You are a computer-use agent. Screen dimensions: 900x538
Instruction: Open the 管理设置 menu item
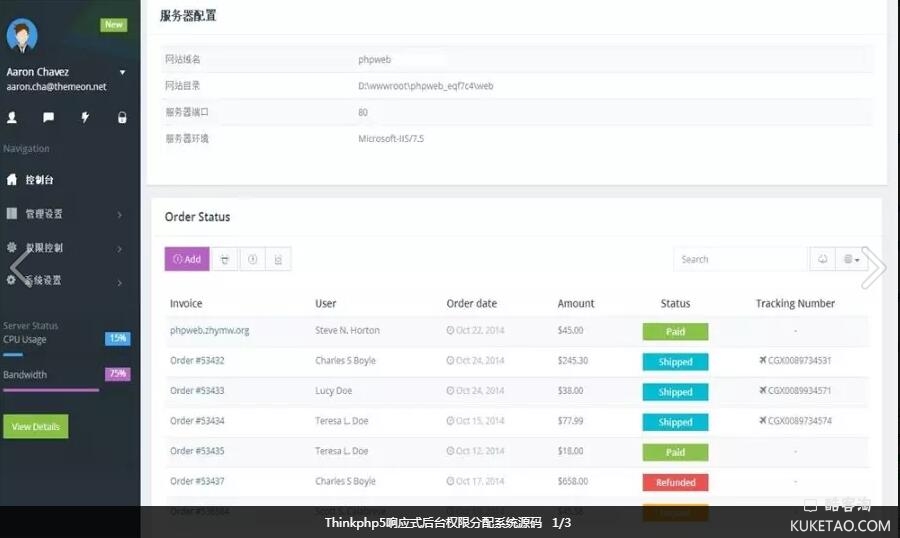(x=44, y=214)
